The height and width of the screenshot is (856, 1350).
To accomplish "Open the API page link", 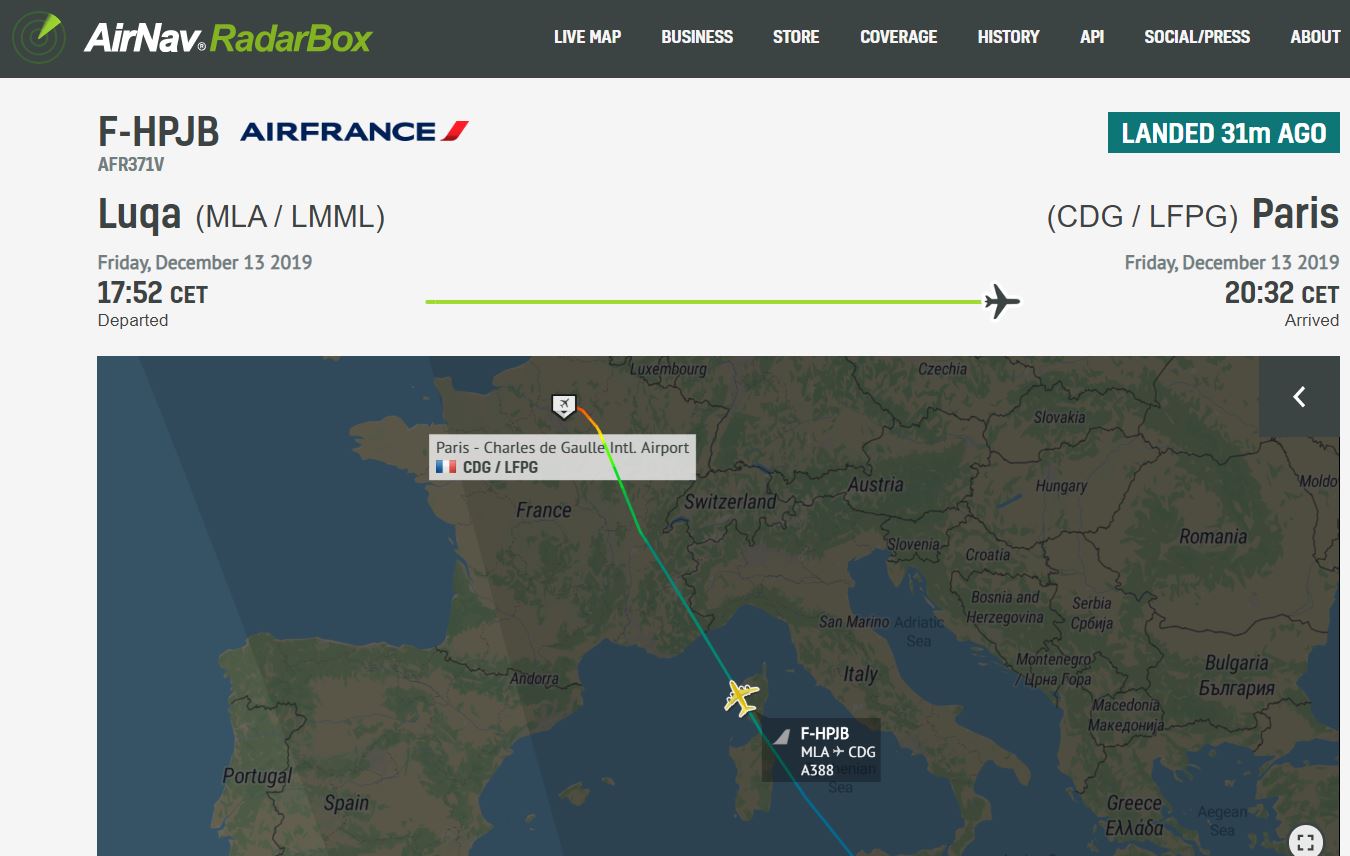I will (1092, 37).
